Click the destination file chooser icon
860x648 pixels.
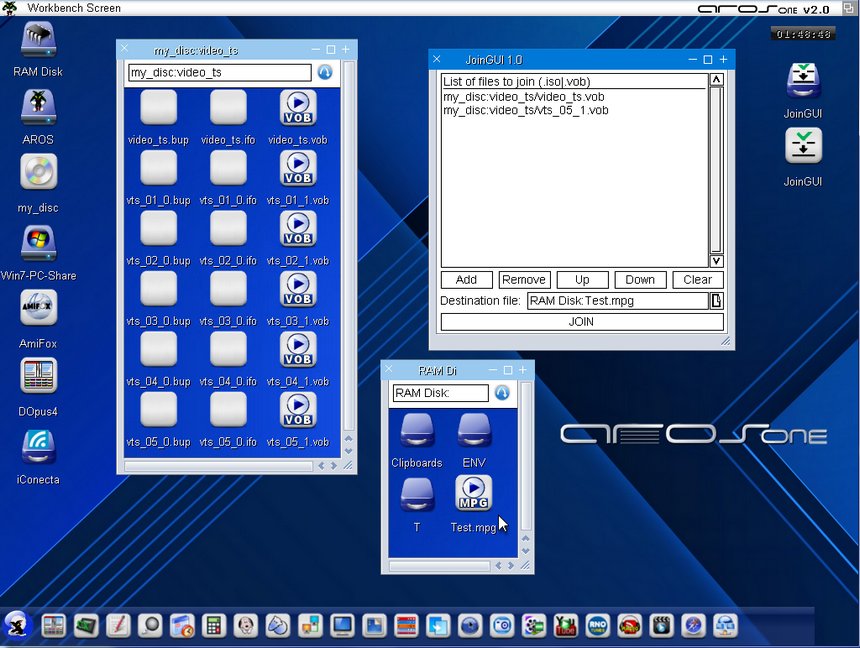[x=716, y=301]
